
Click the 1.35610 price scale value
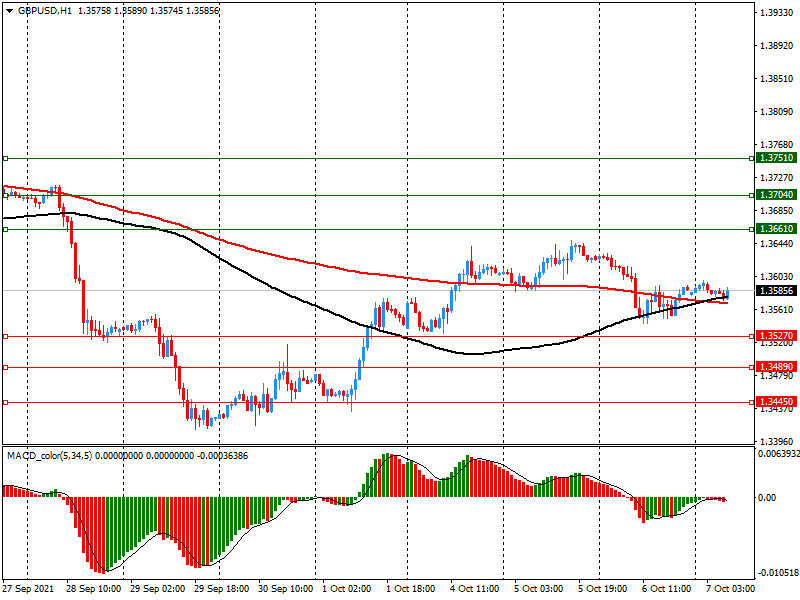pyautogui.click(x=777, y=310)
